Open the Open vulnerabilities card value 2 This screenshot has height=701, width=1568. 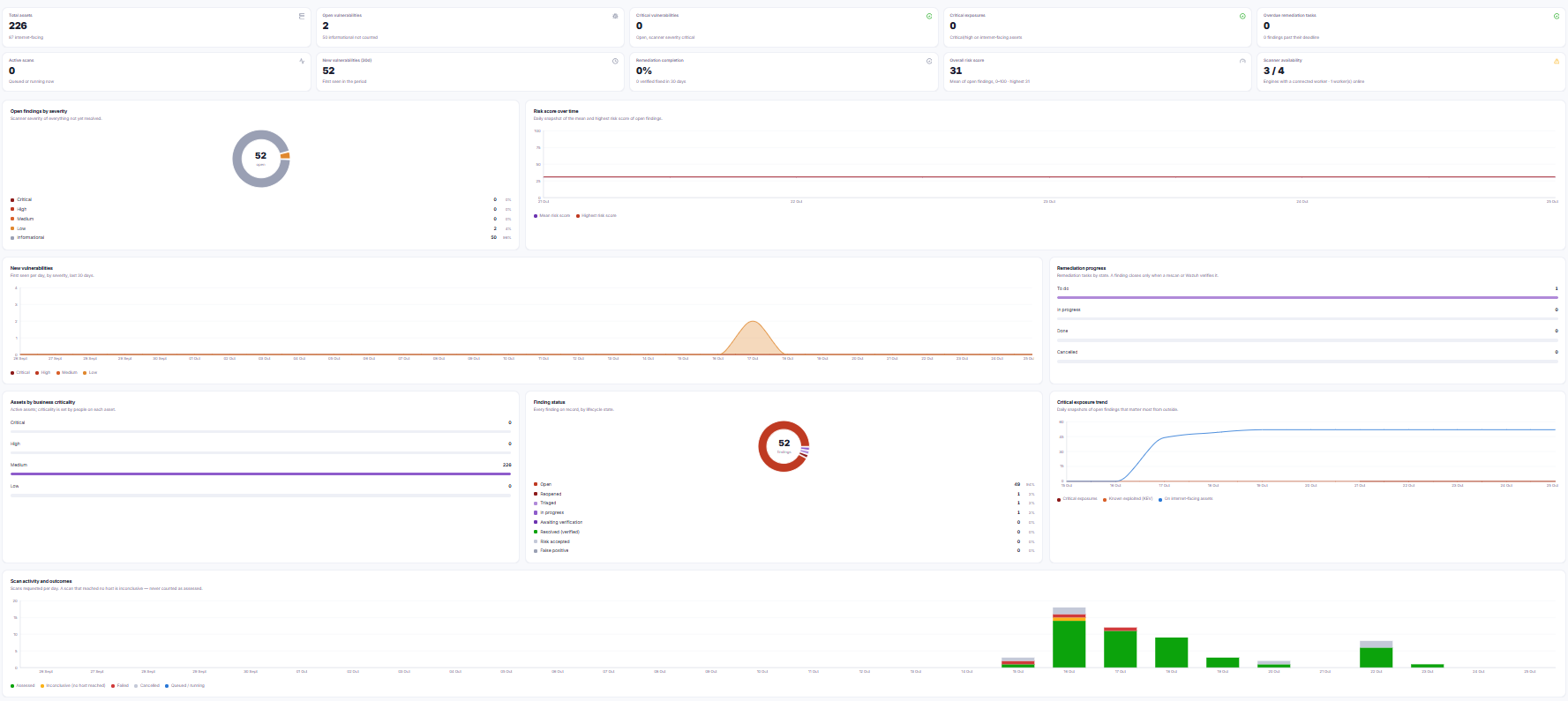tap(326, 26)
